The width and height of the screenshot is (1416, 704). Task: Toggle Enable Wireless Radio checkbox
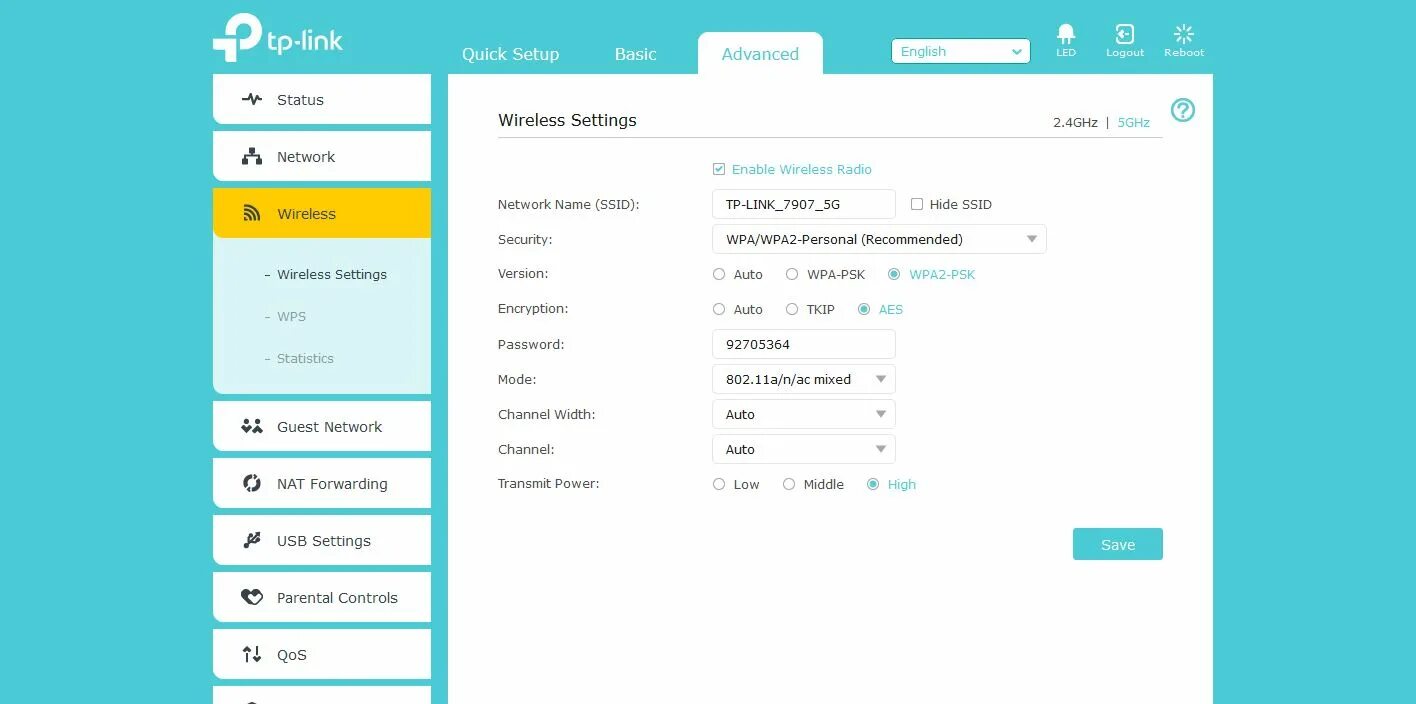point(719,169)
